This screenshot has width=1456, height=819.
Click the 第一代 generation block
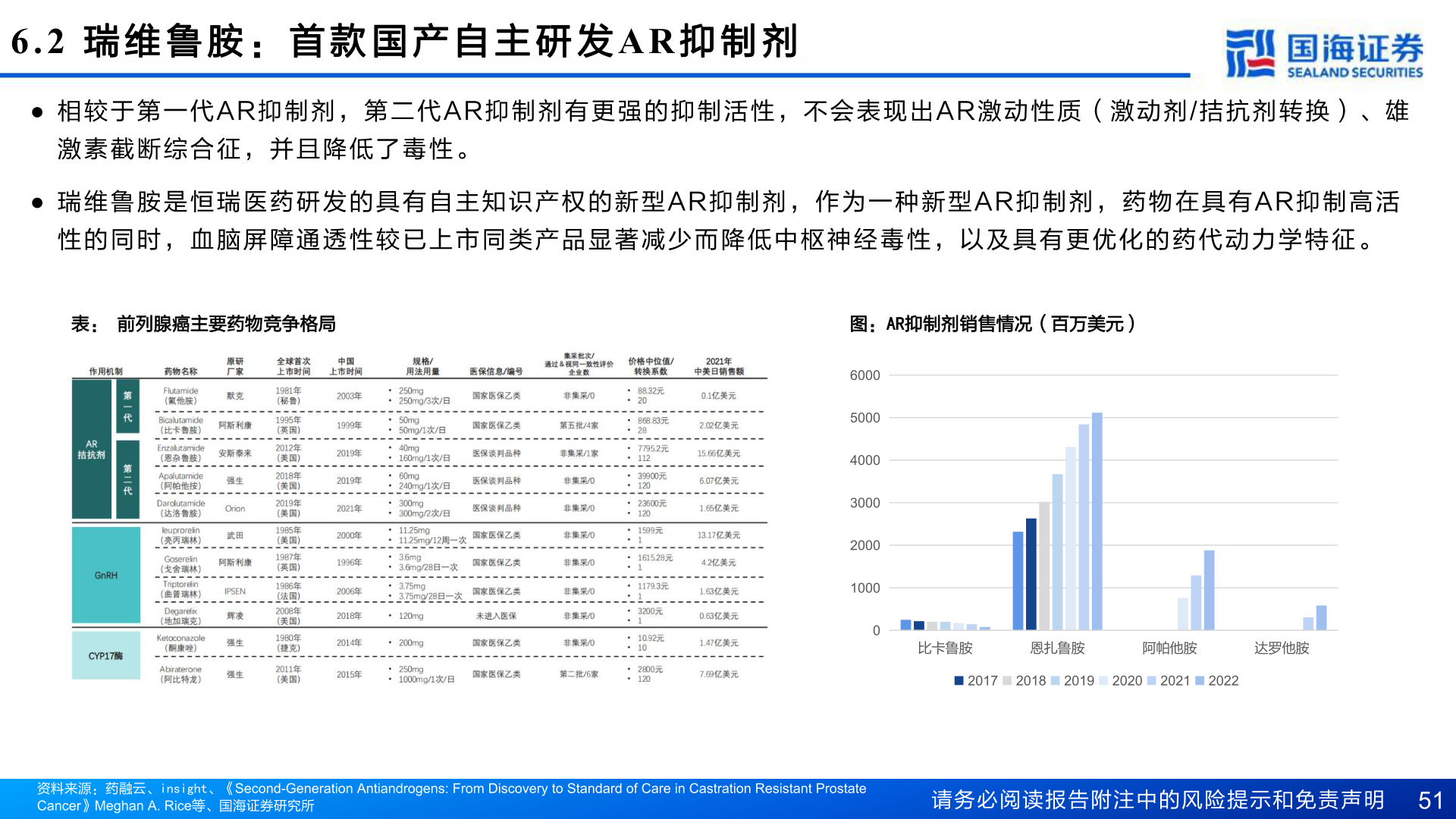pos(127,406)
